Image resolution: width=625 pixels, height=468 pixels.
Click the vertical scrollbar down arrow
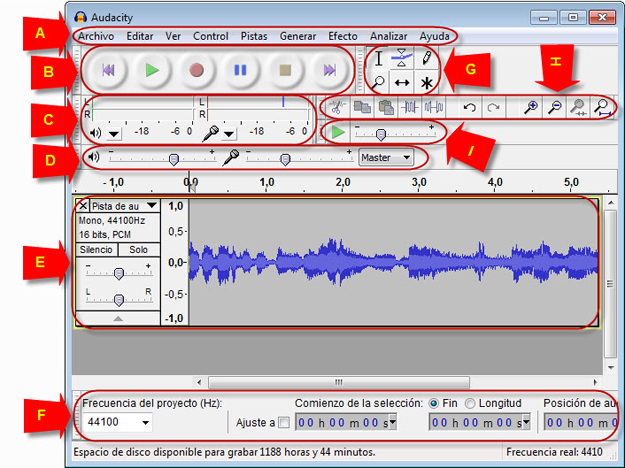coord(611,368)
